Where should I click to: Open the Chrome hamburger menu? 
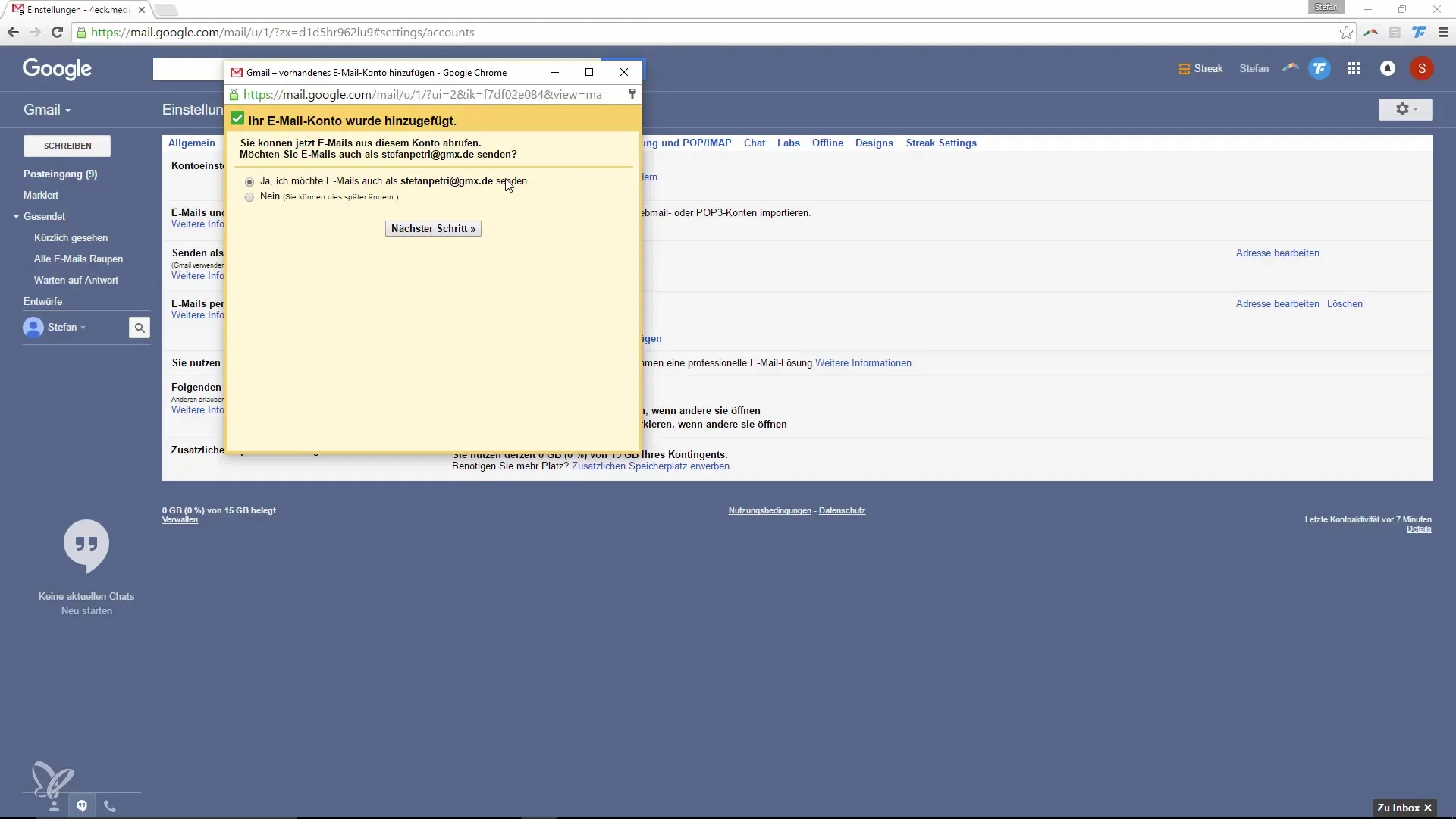pyautogui.click(x=1443, y=32)
